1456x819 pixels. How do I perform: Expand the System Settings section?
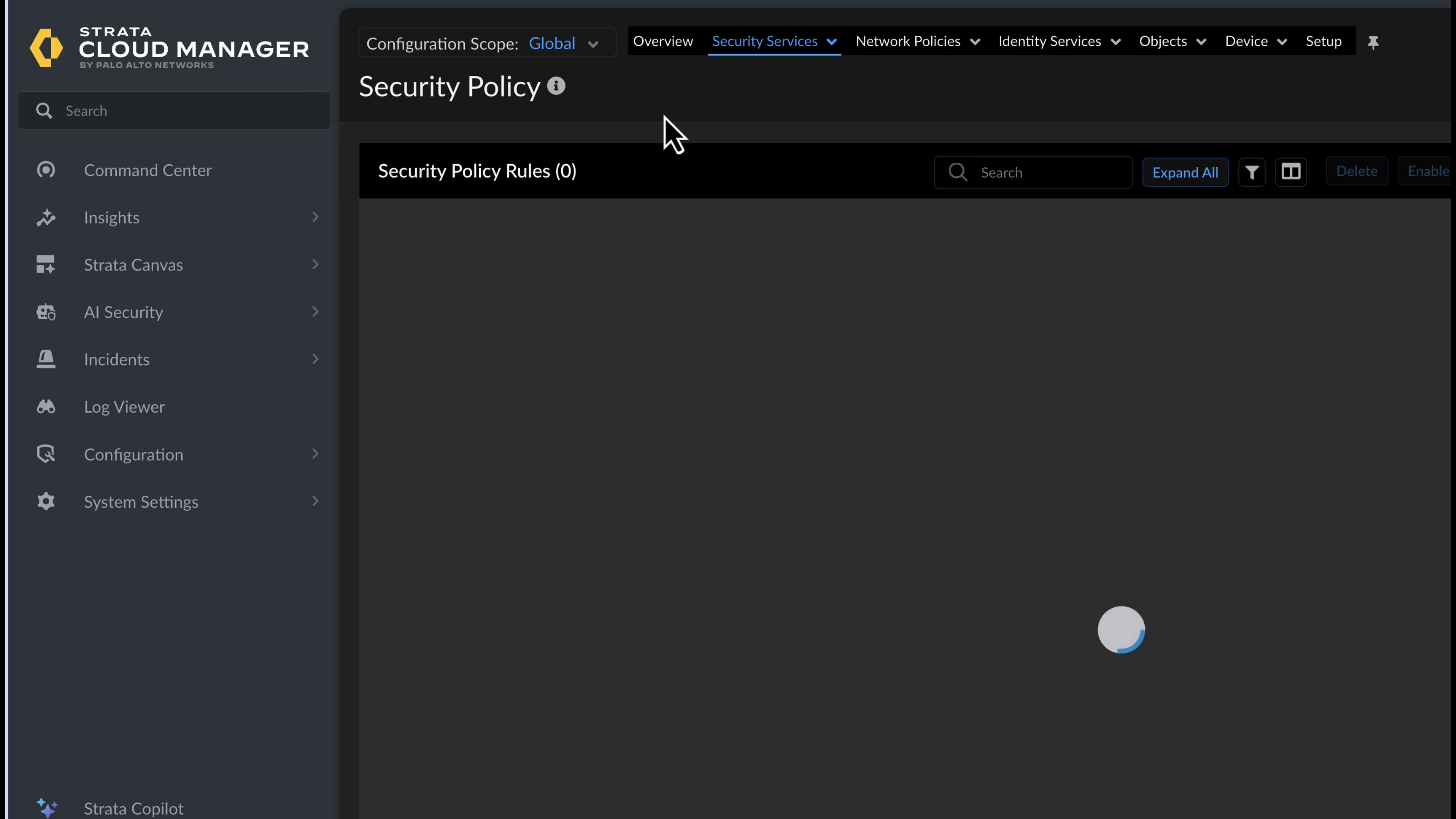pos(141,501)
